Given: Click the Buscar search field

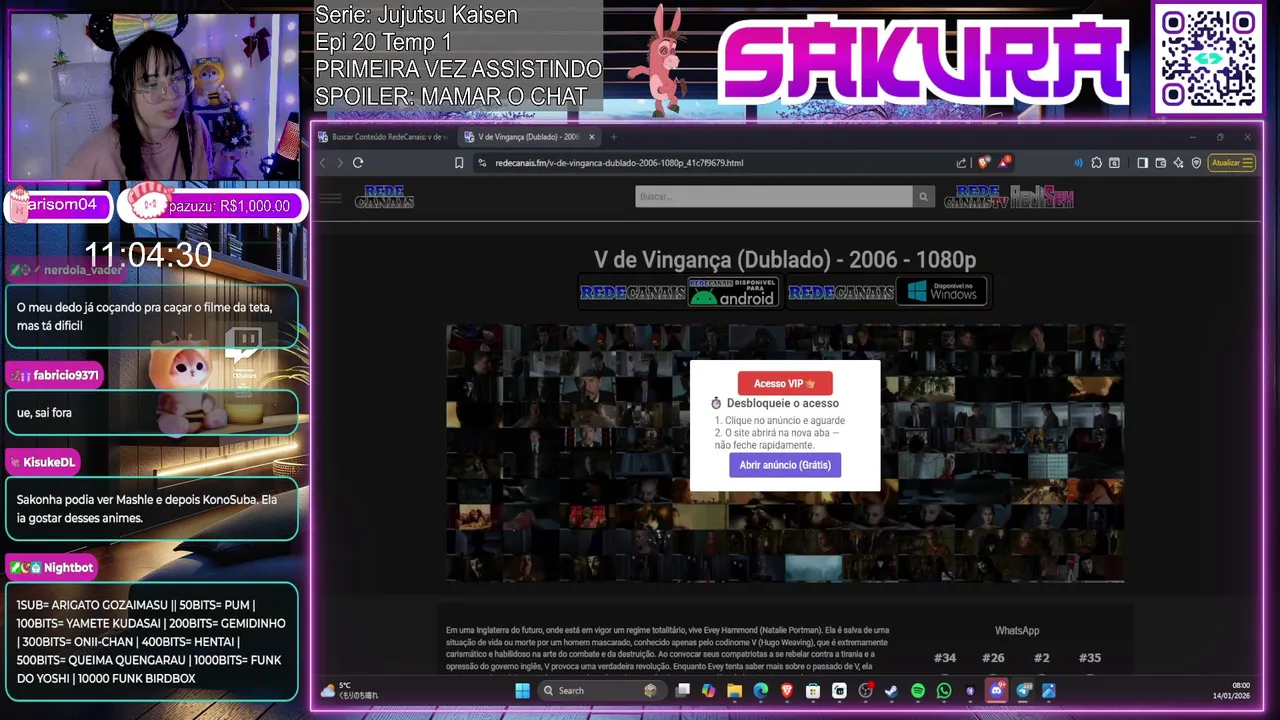Looking at the screenshot, I should tap(773, 197).
